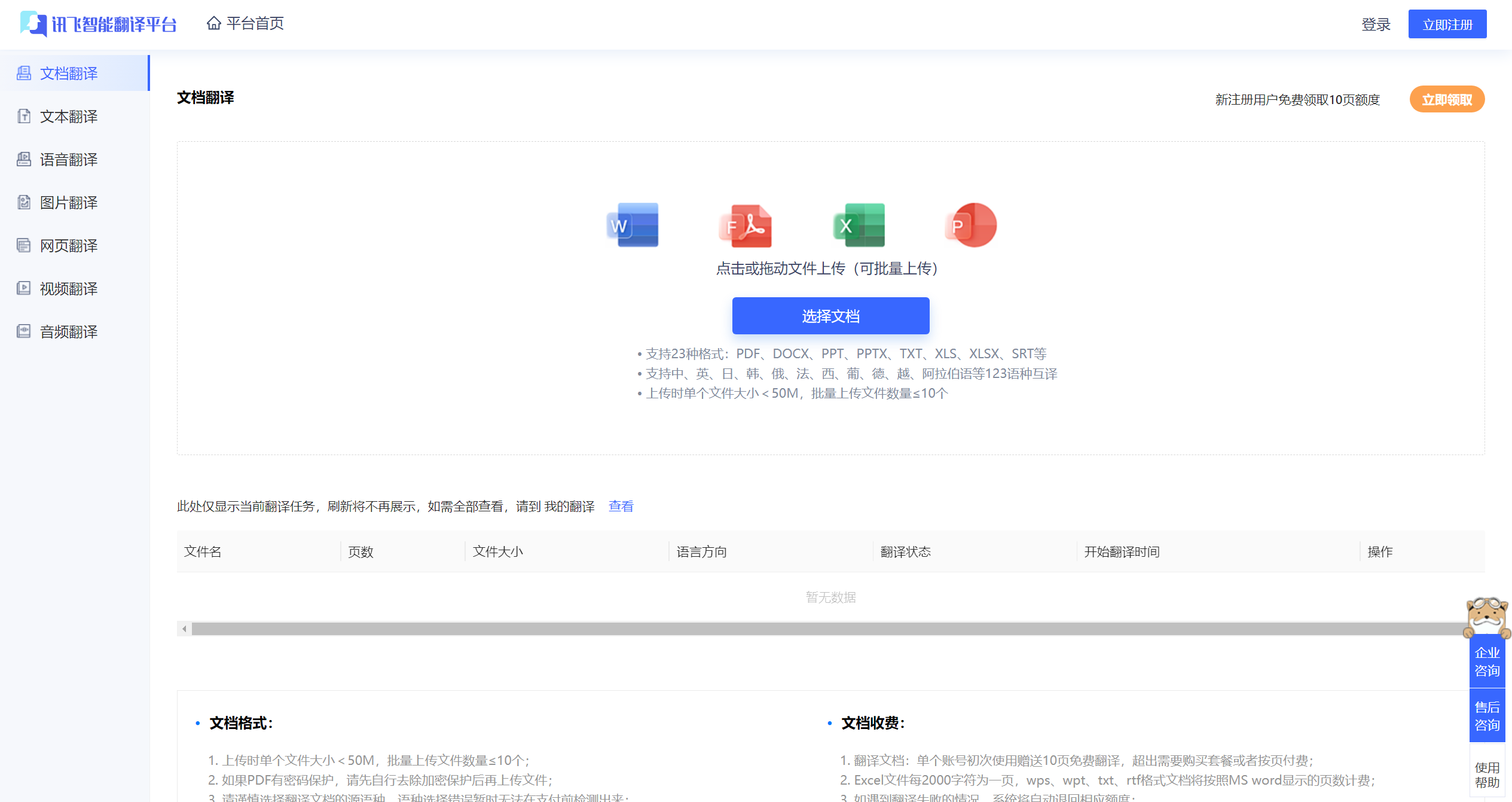Screen dimensions: 1512x802
Task: Select 网页翻译 in the sidebar
Action: click(x=68, y=245)
